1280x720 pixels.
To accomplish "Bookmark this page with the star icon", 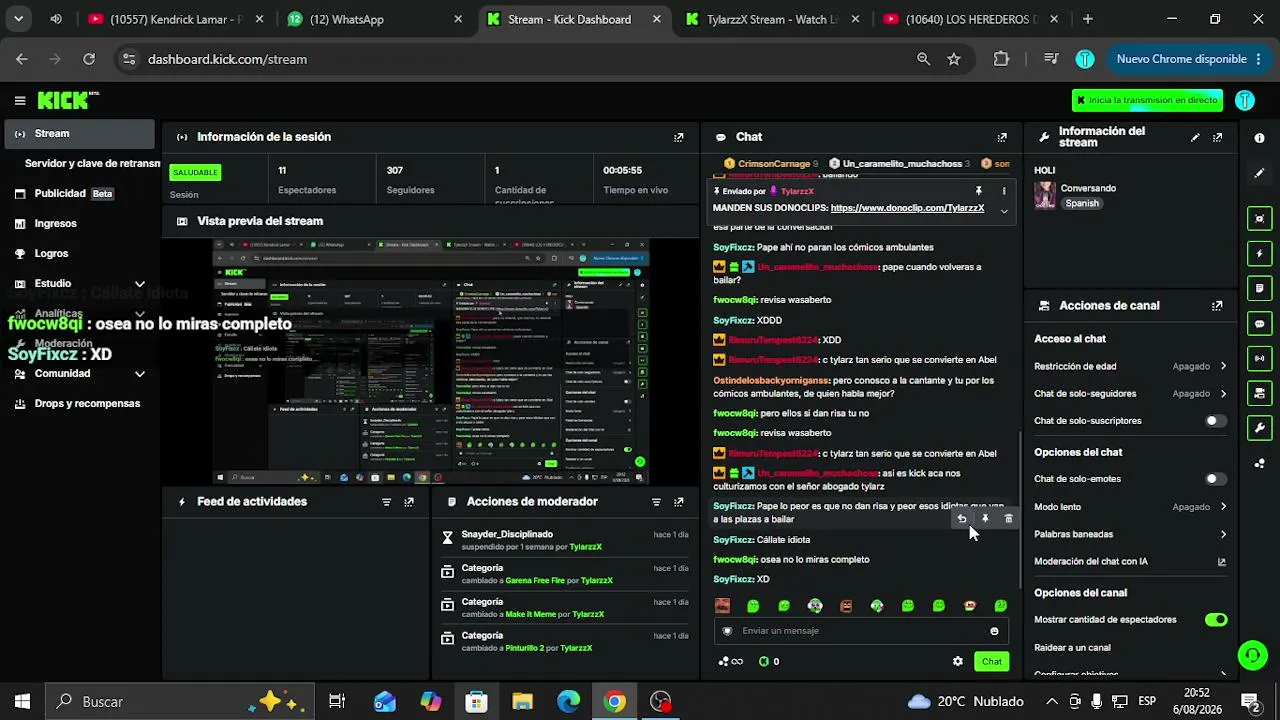I will click(x=954, y=59).
